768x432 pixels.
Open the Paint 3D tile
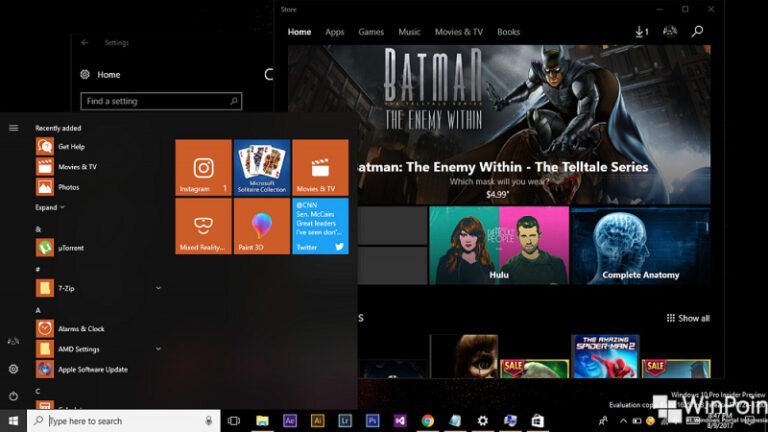[262, 226]
